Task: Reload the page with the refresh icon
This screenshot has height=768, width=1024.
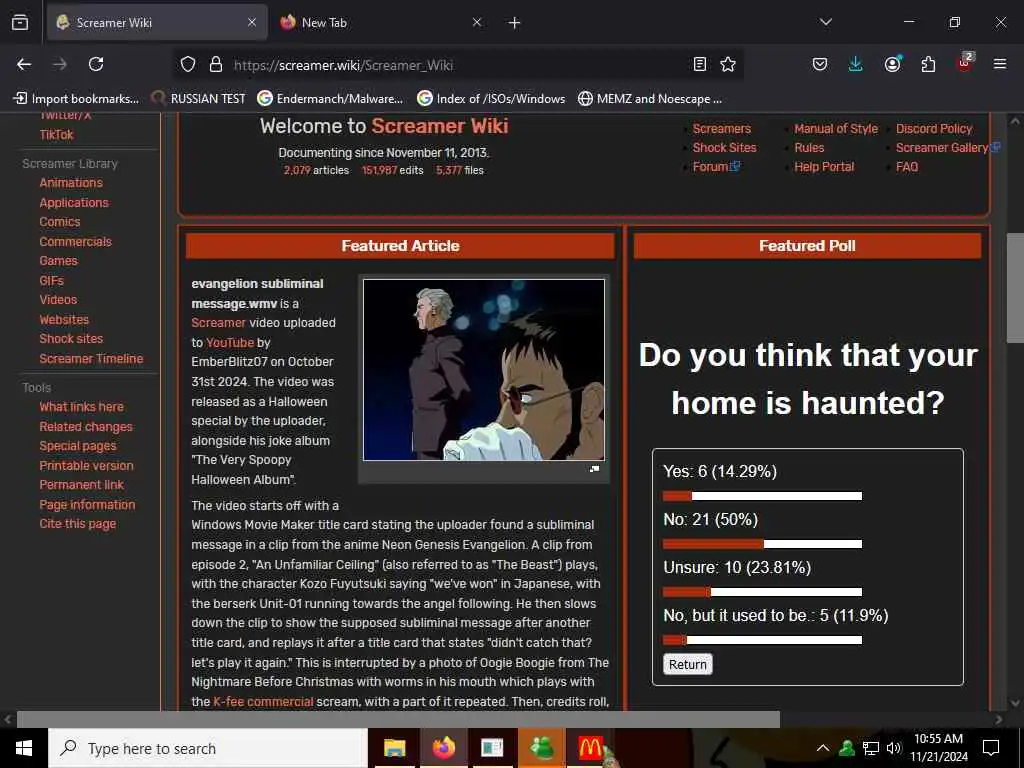Action: click(x=96, y=64)
